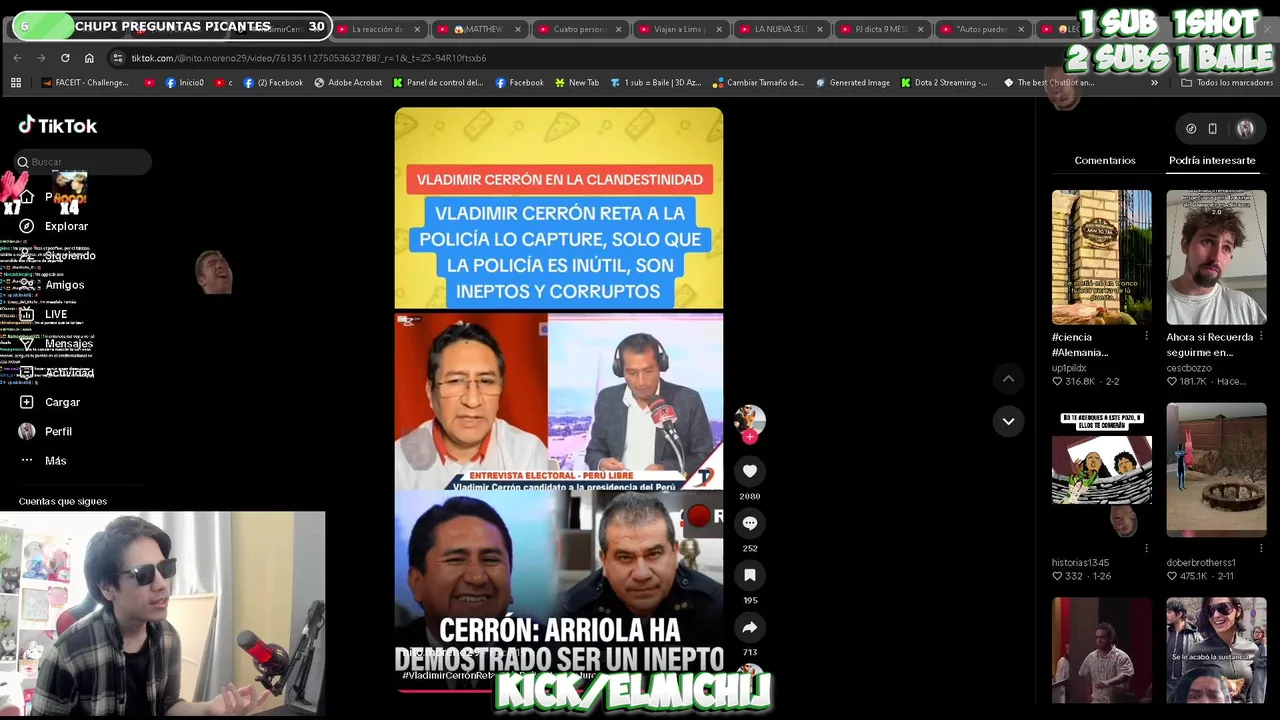Viewport: 1280px width, 720px height.
Task: Open LIVE in TikTok sidebar
Action: coord(56,314)
